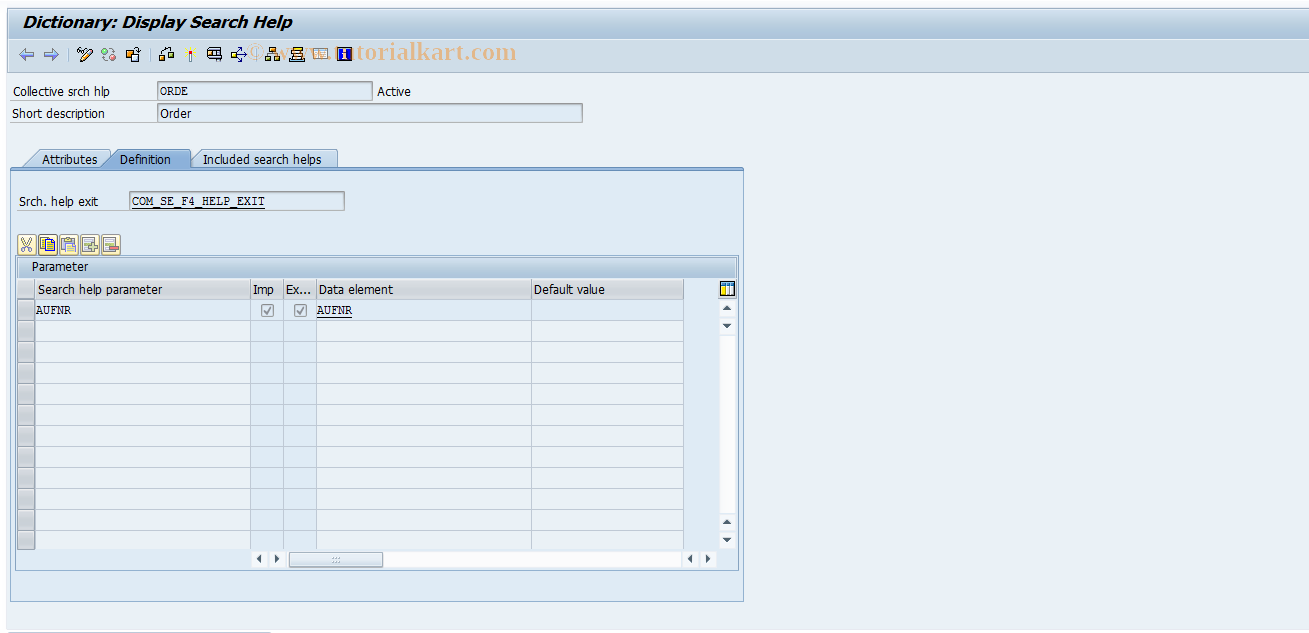The height and width of the screenshot is (633, 1309).
Task: Click the Data element column header
Action: click(x=424, y=289)
